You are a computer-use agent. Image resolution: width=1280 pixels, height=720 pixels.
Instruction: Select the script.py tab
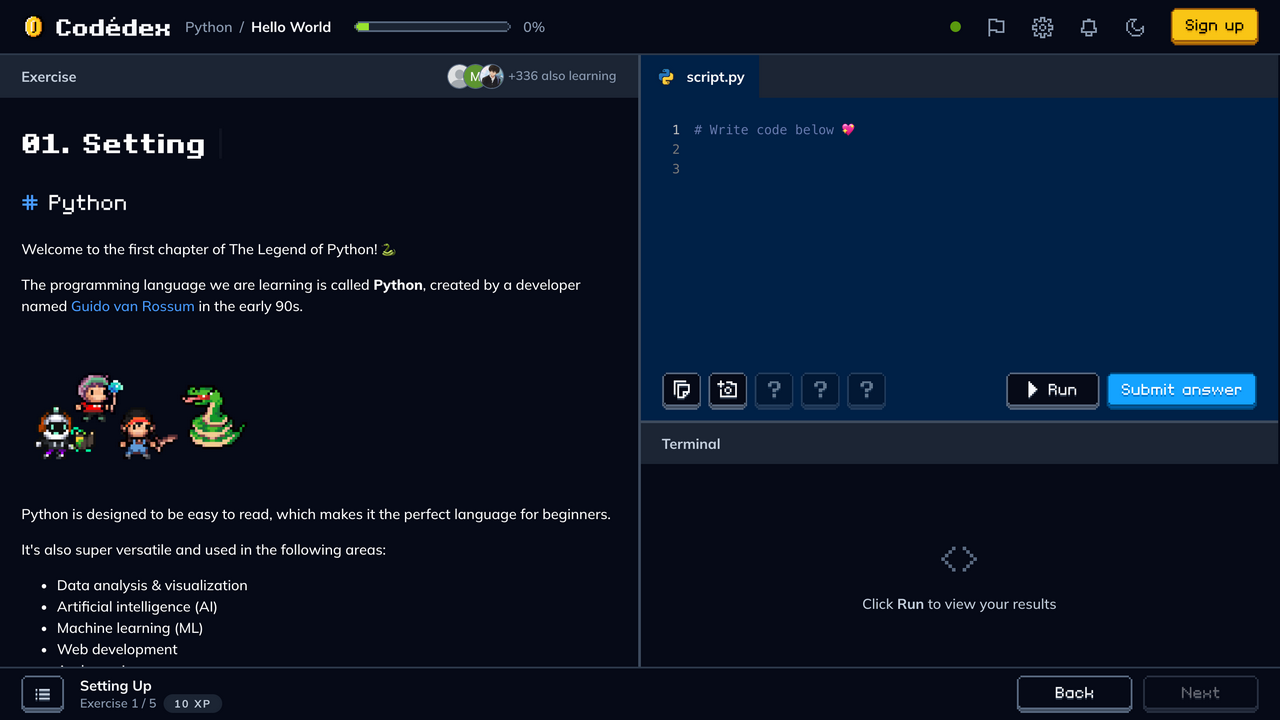[700, 77]
